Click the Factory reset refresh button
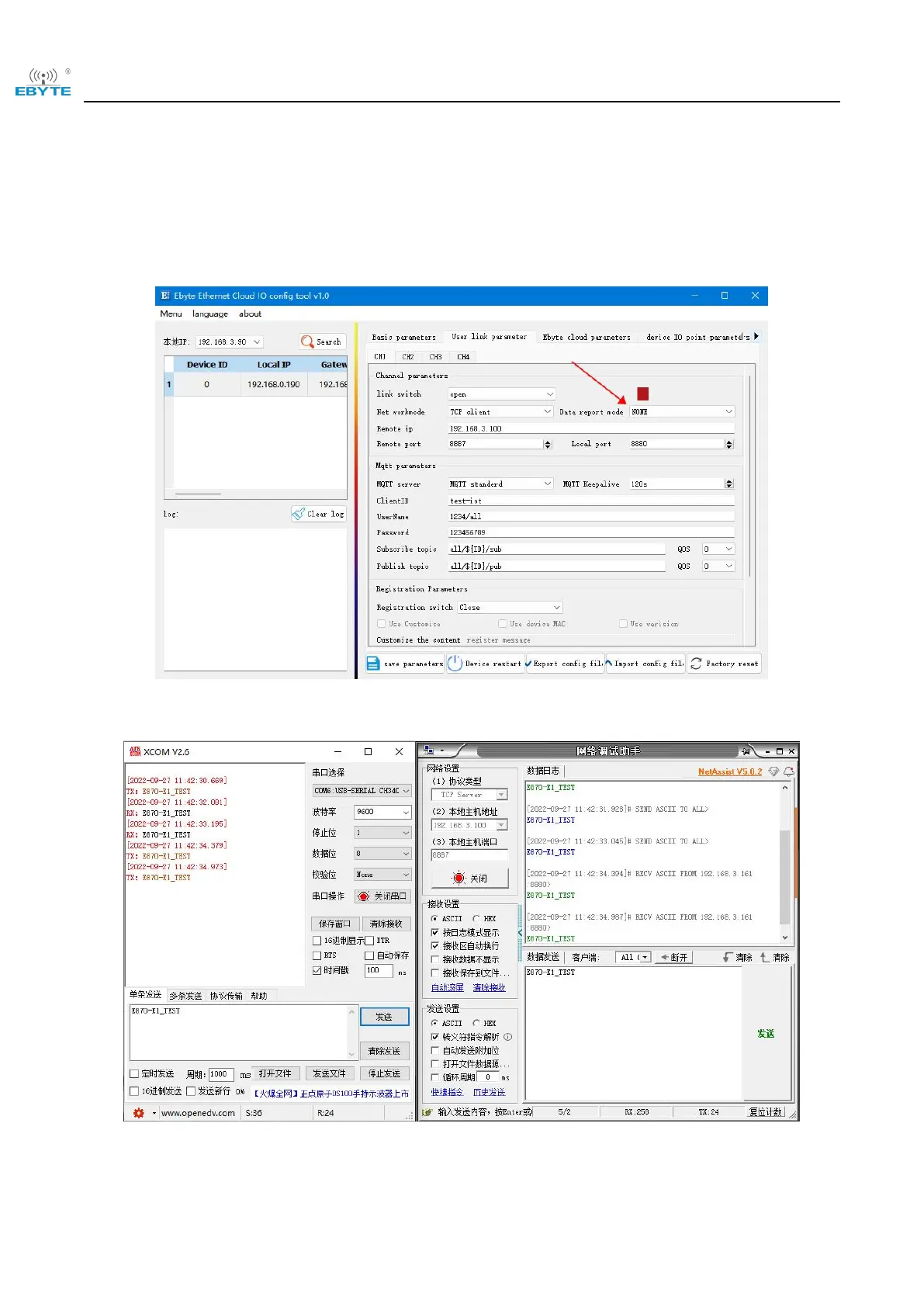The height and width of the screenshot is (1307, 924). (725, 664)
